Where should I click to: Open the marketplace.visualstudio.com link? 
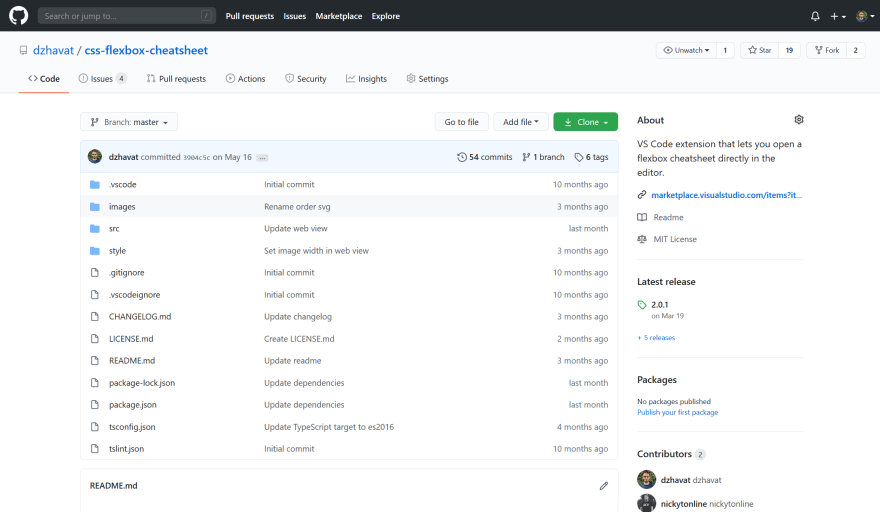726,195
